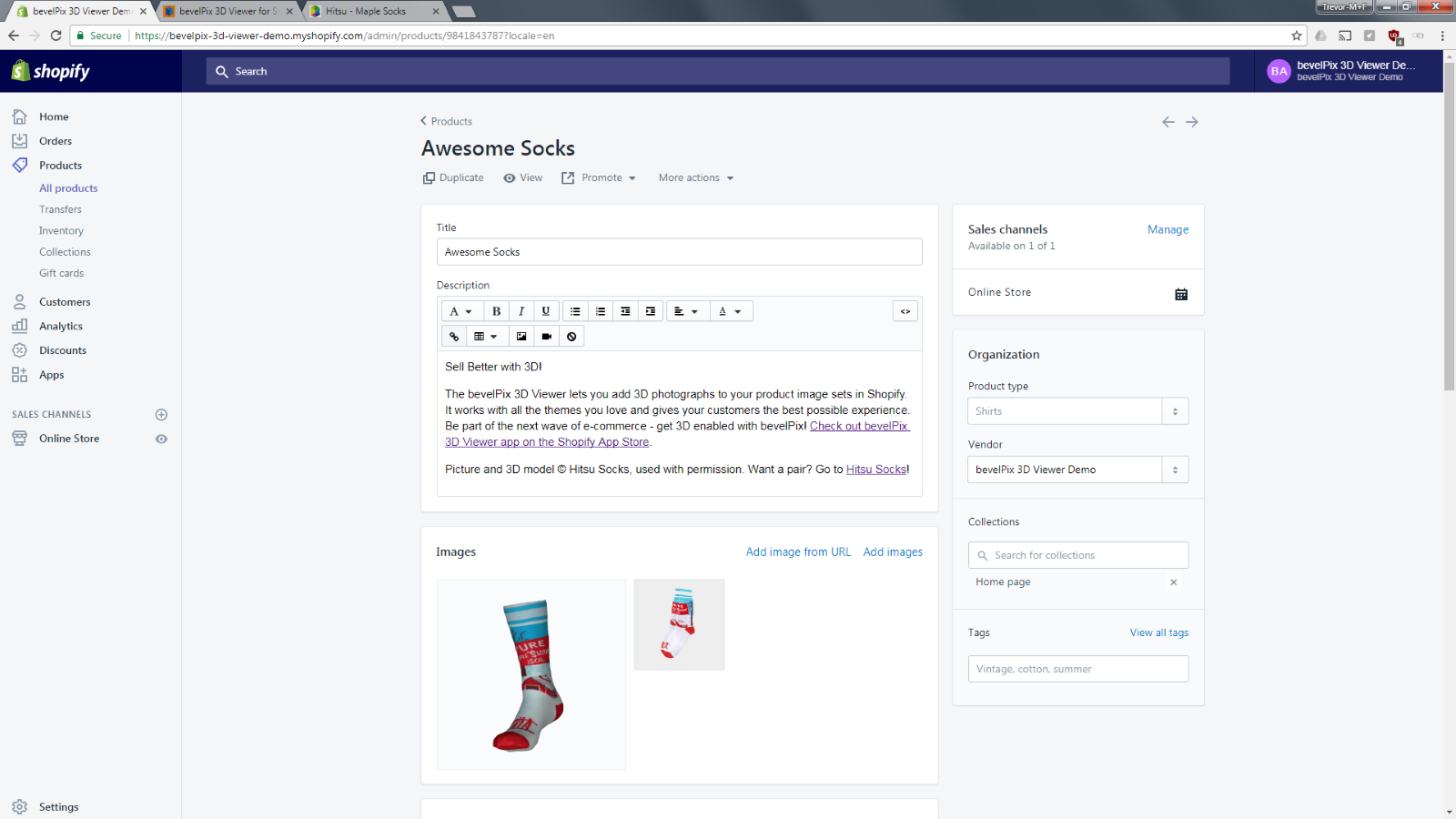Click the outdent icon in editor toolbar
The height and width of the screenshot is (819, 1456).
tap(625, 311)
